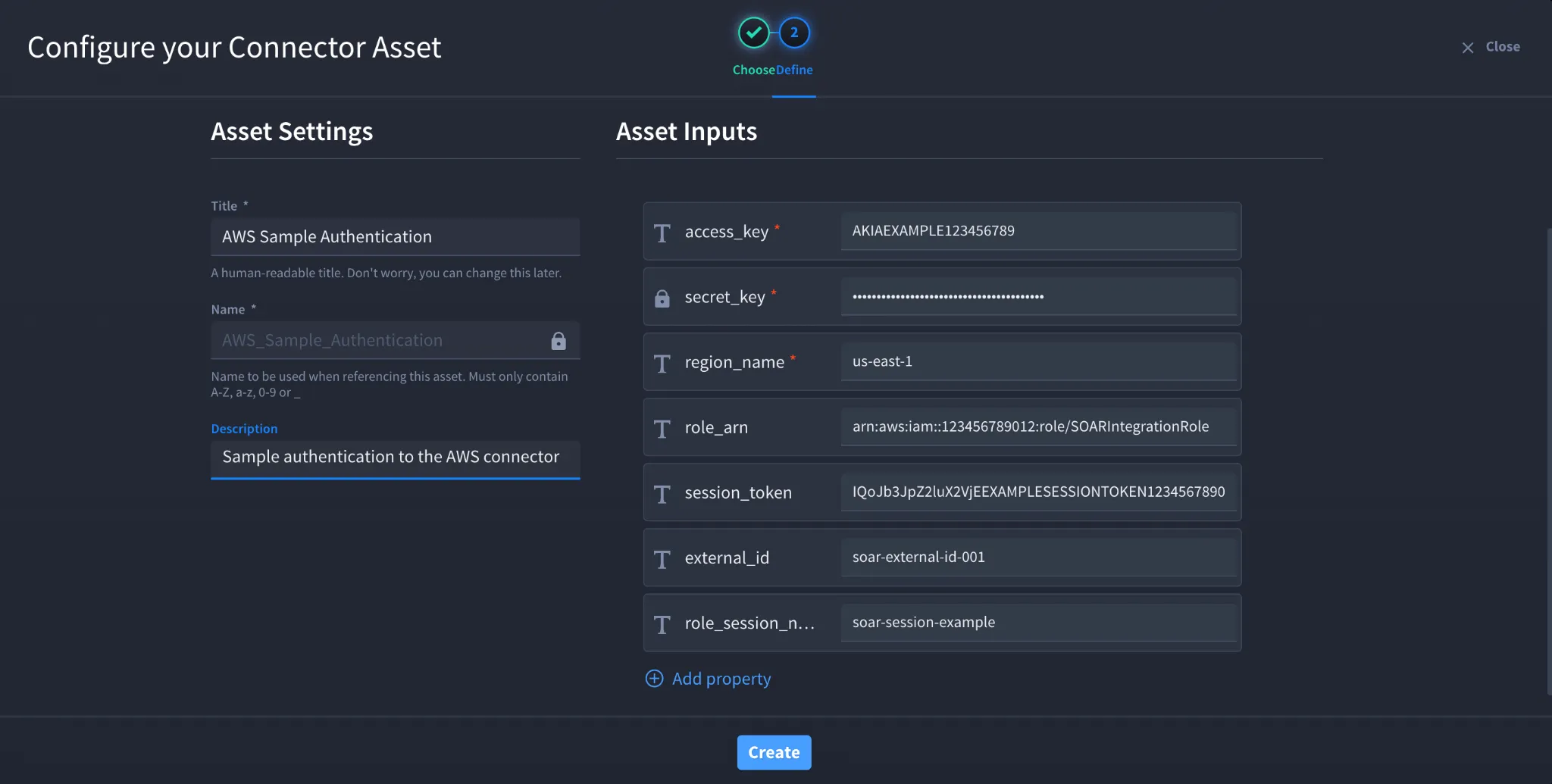Screen dimensions: 1552x784
Task: Click the Description field label
Action: [244, 429]
